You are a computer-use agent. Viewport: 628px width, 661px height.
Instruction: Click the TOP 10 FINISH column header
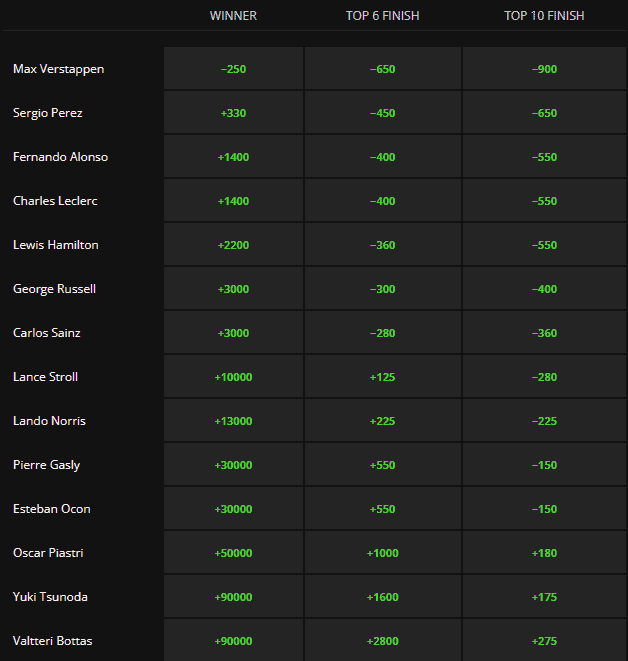pos(544,16)
